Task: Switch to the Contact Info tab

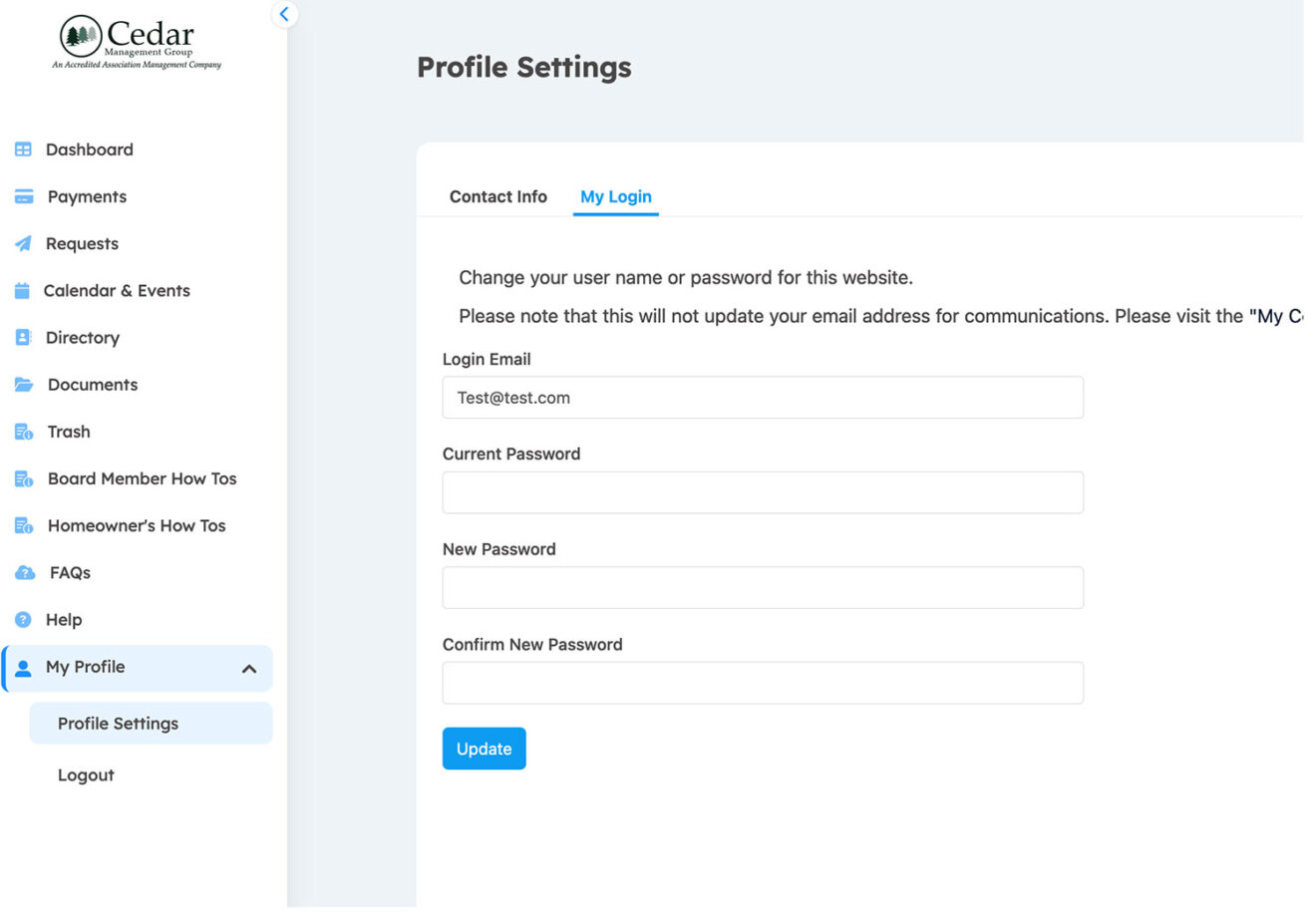Action: 497,197
